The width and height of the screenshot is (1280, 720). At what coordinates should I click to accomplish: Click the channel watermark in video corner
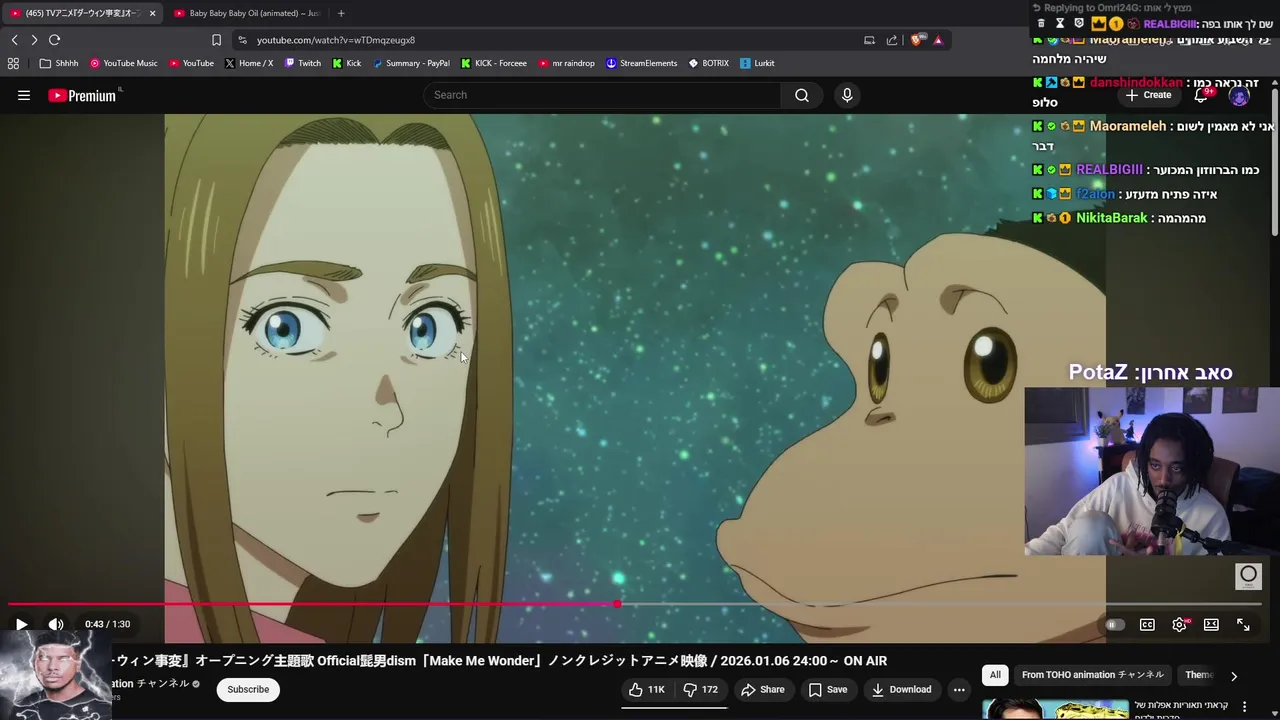(x=1248, y=575)
